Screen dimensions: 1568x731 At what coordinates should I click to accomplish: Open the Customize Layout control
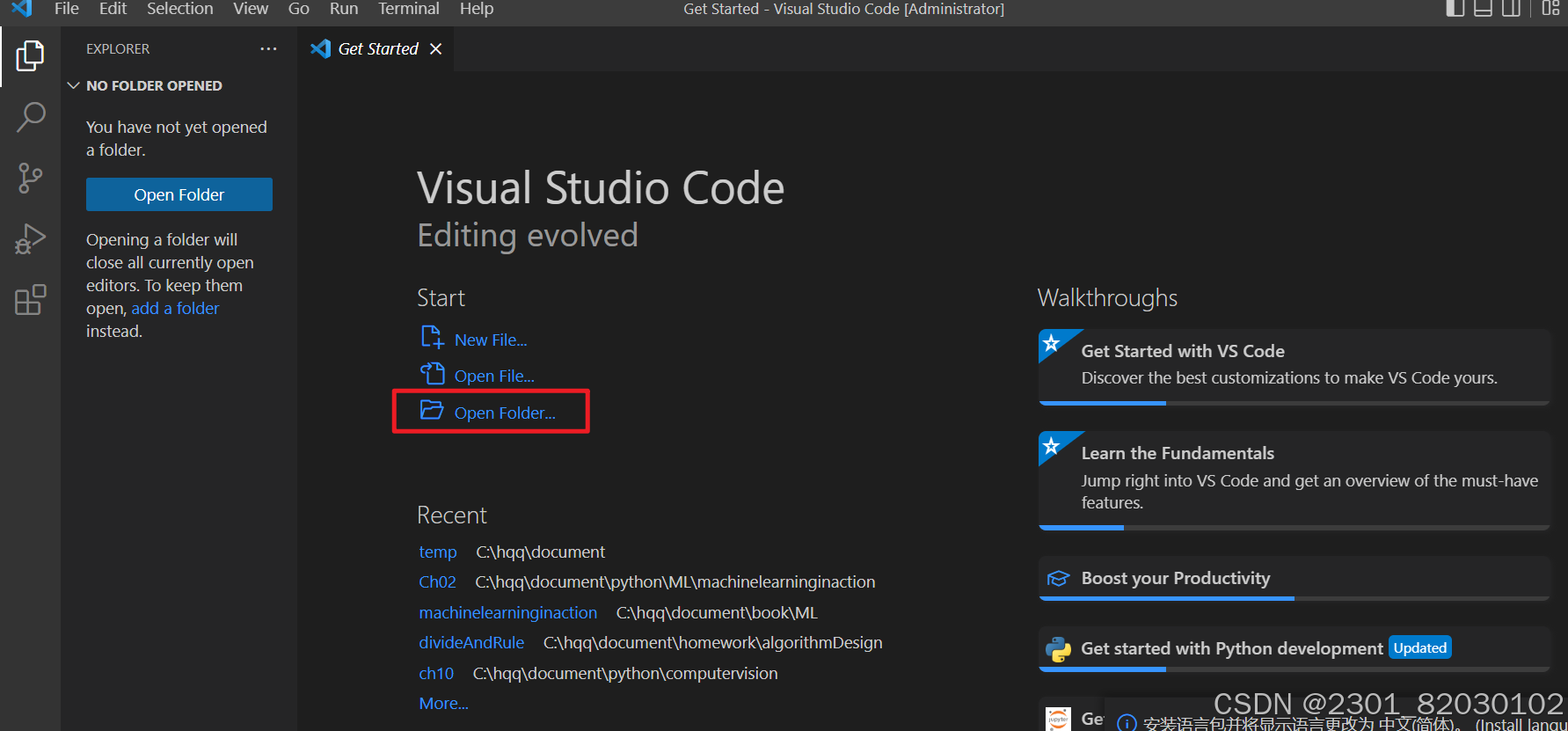[x=1550, y=9]
